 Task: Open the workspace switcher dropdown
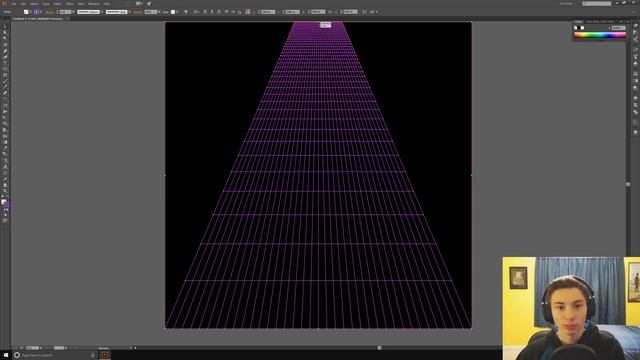tap(567, 4)
